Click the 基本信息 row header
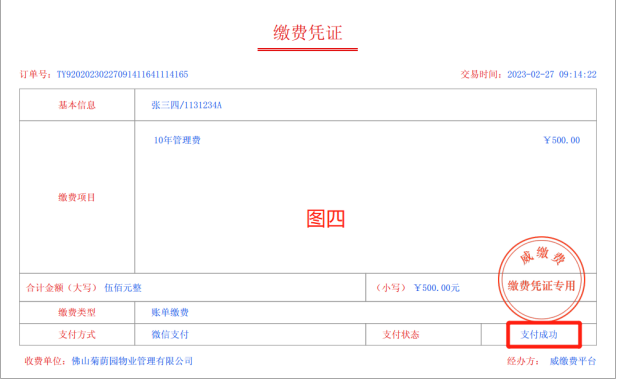Viewport: 617px width, 380px height. point(77,105)
